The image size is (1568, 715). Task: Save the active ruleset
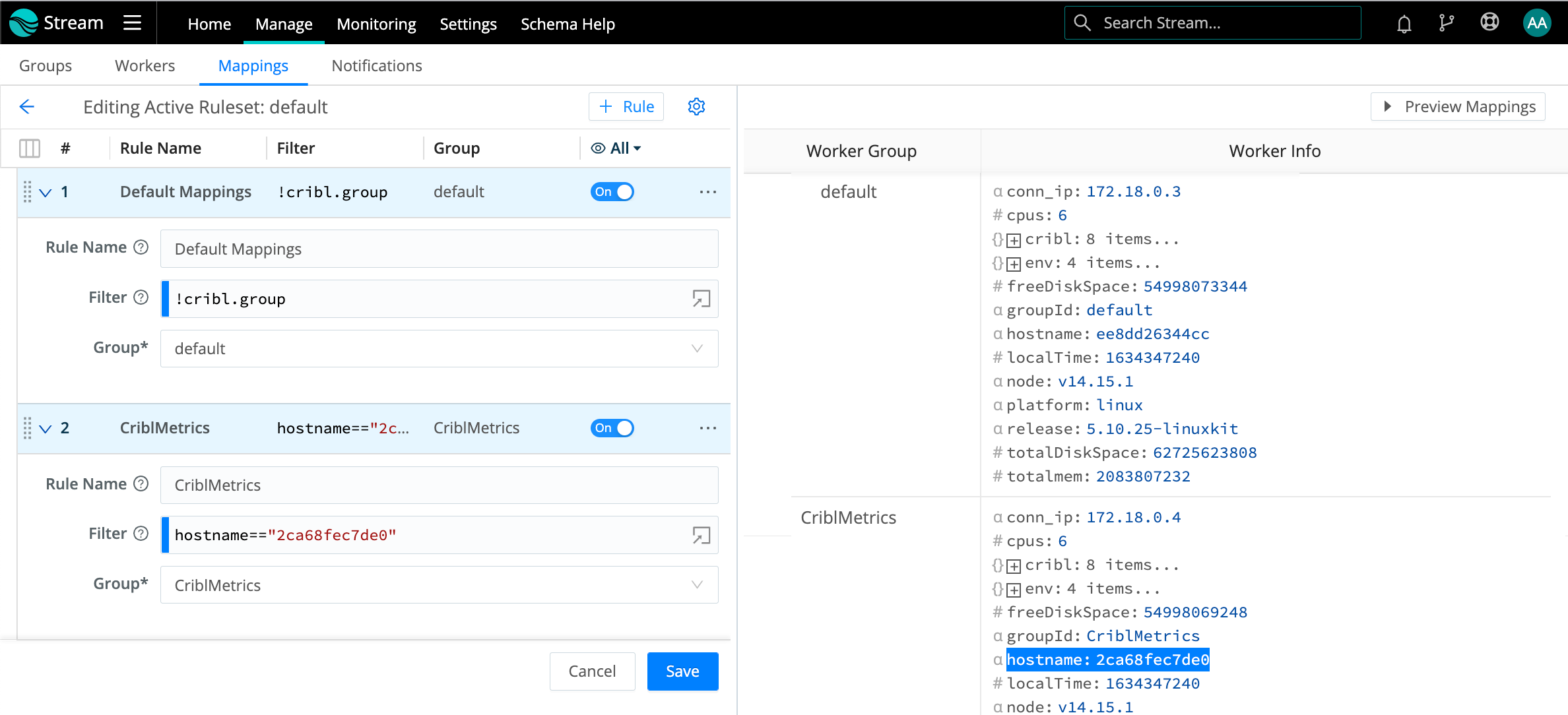pos(682,671)
